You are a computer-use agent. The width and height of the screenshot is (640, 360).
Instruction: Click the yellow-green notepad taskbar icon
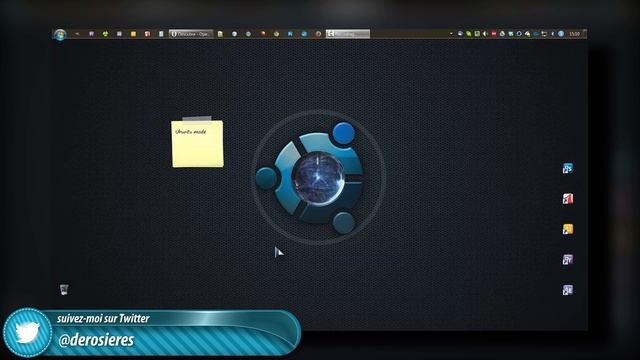(220, 34)
